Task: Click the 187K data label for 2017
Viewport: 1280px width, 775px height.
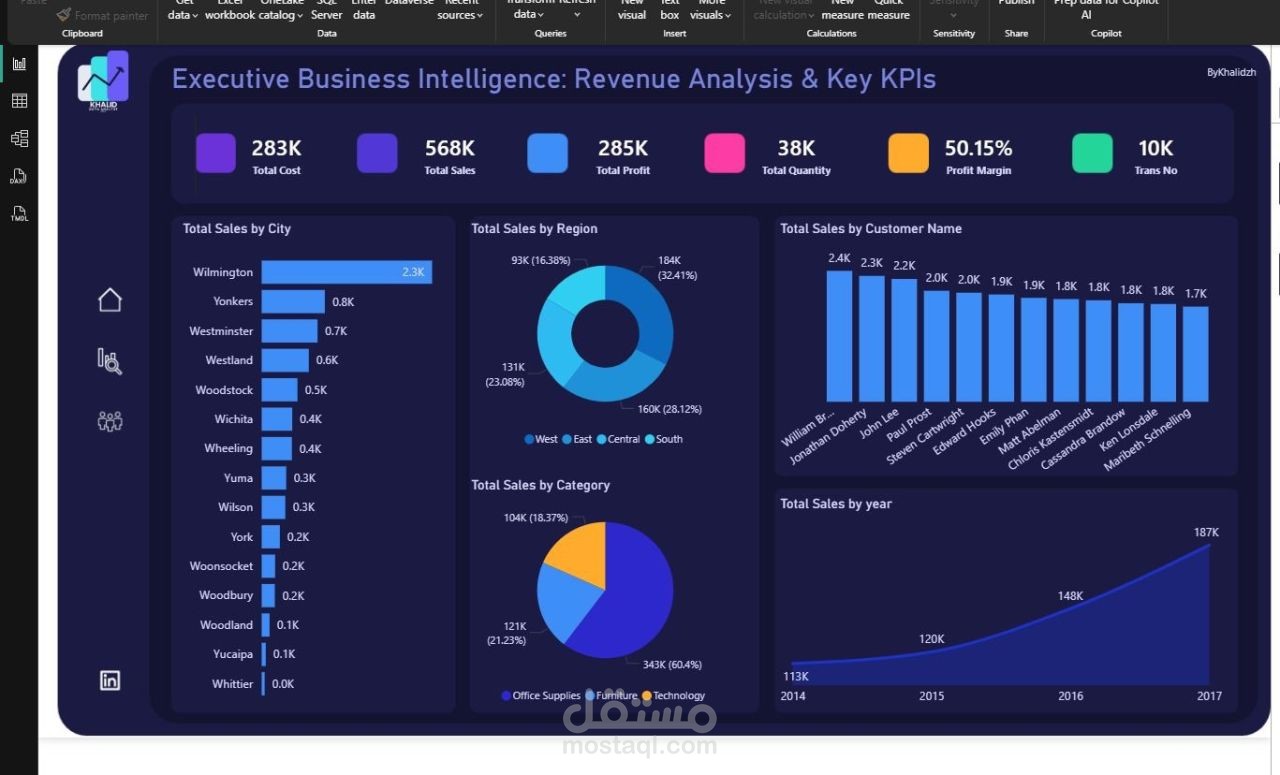Action: (1206, 533)
